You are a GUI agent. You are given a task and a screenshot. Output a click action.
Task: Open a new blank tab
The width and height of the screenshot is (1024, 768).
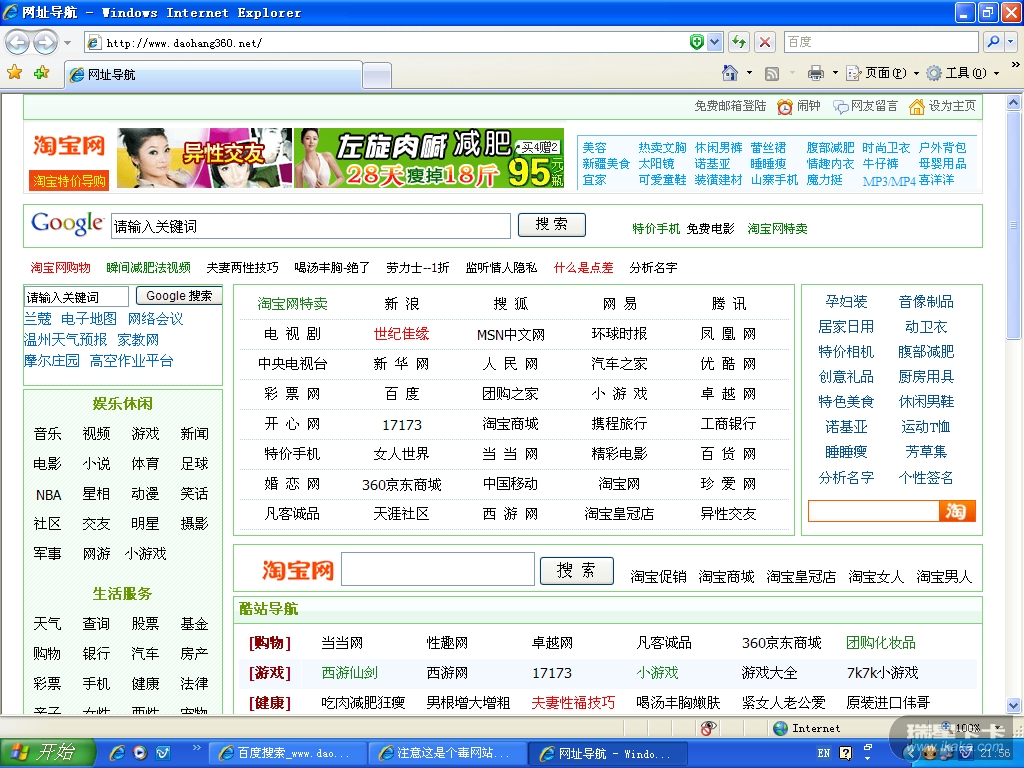pyautogui.click(x=376, y=75)
